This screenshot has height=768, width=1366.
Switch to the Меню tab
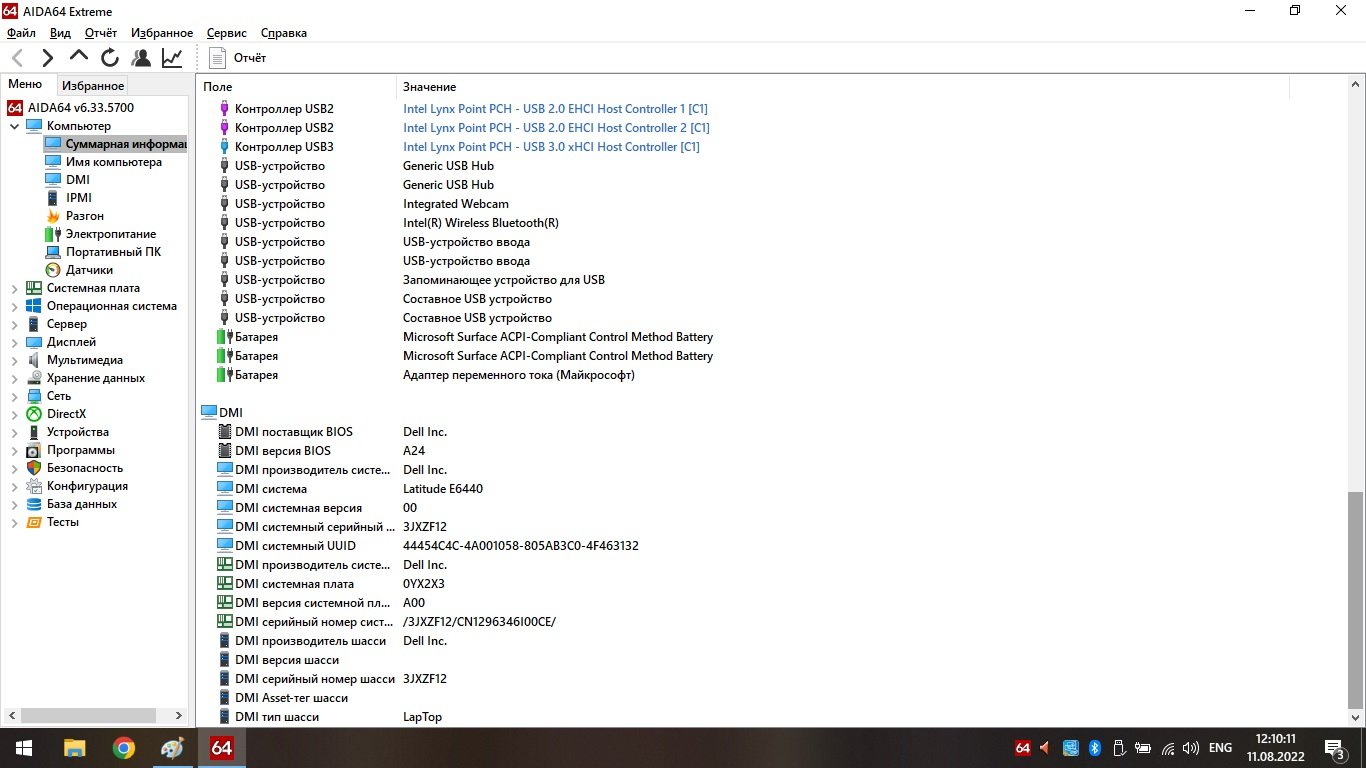point(25,85)
